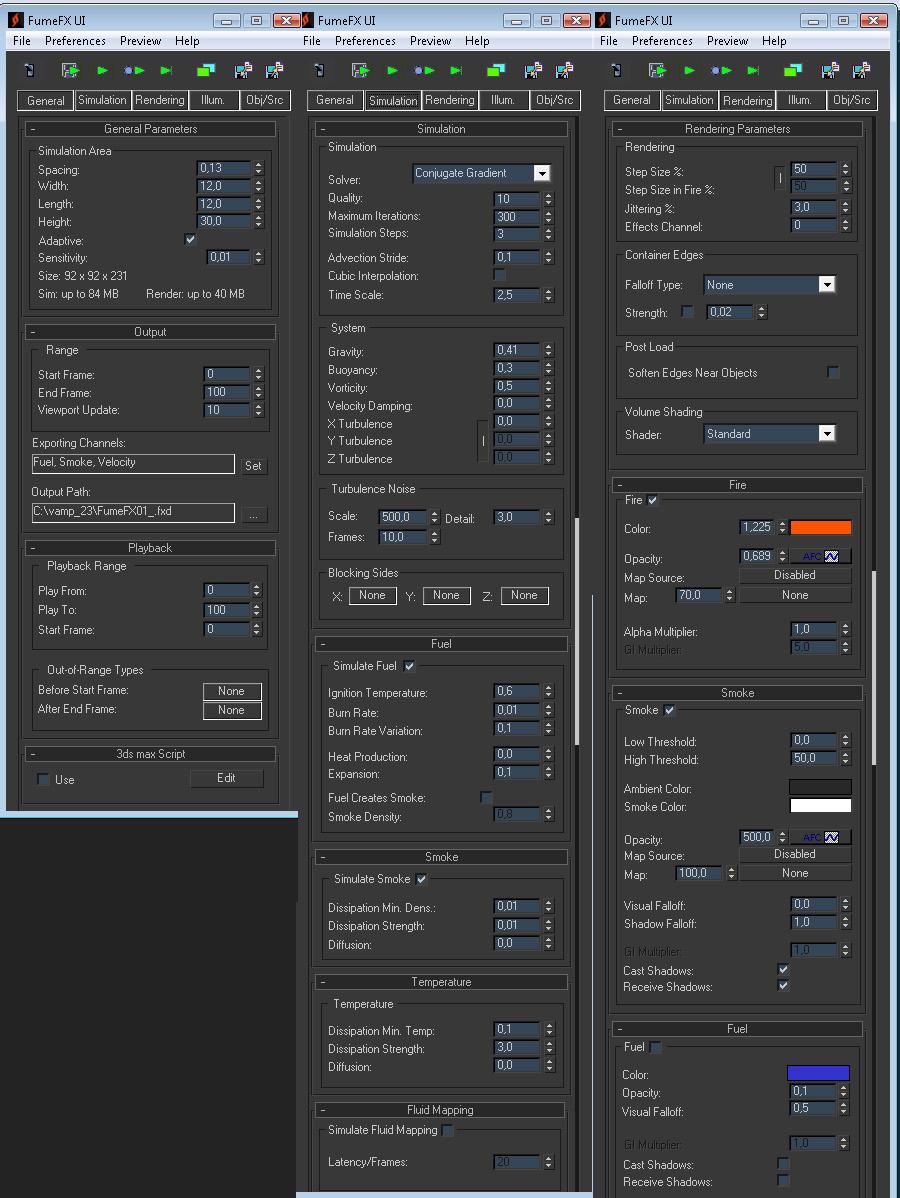Viewport: 900px width, 1198px height.
Task: Open preview window icon in left window toolbar
Action: [206, 70]
